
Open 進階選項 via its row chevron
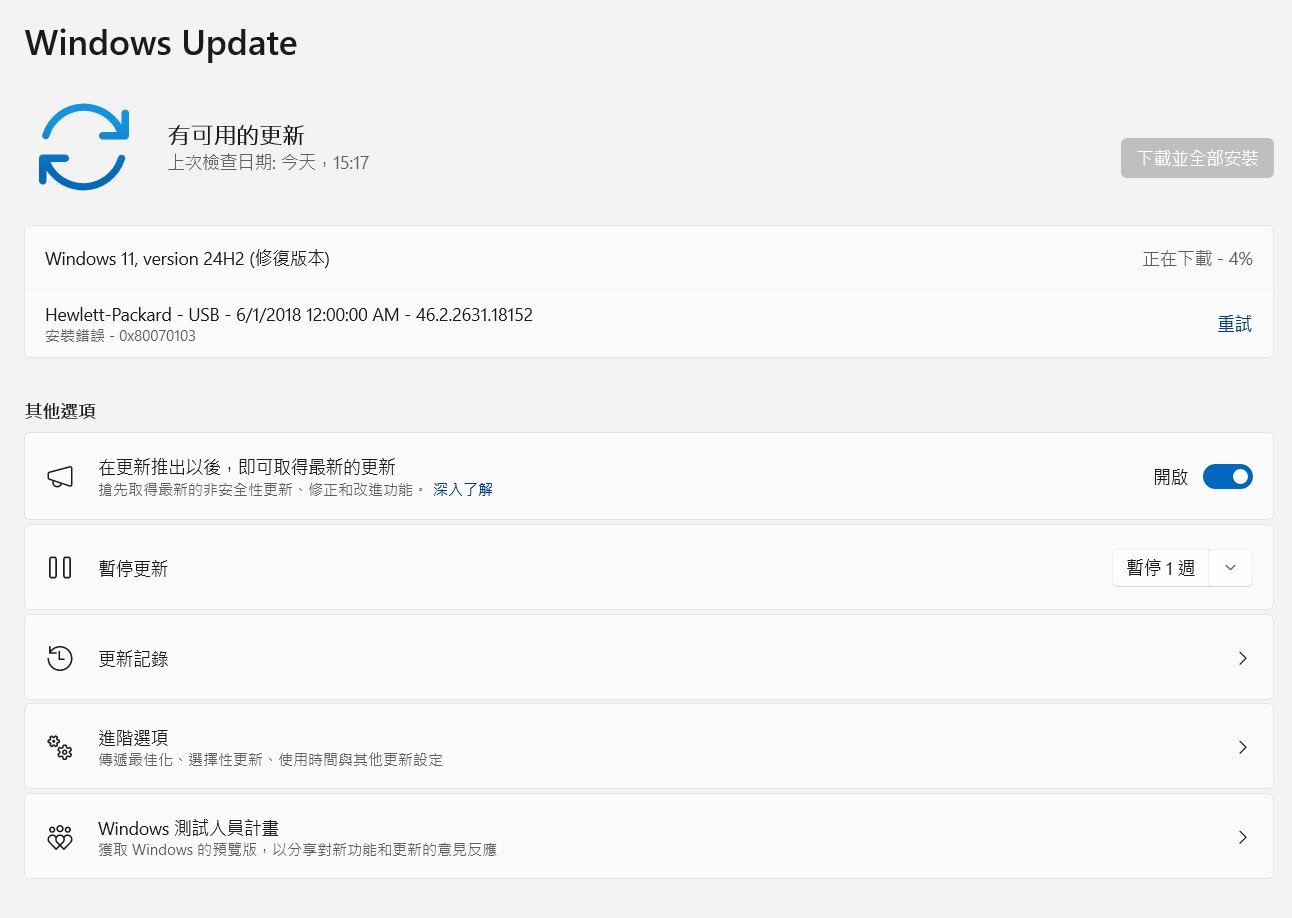click(1242, 747)
